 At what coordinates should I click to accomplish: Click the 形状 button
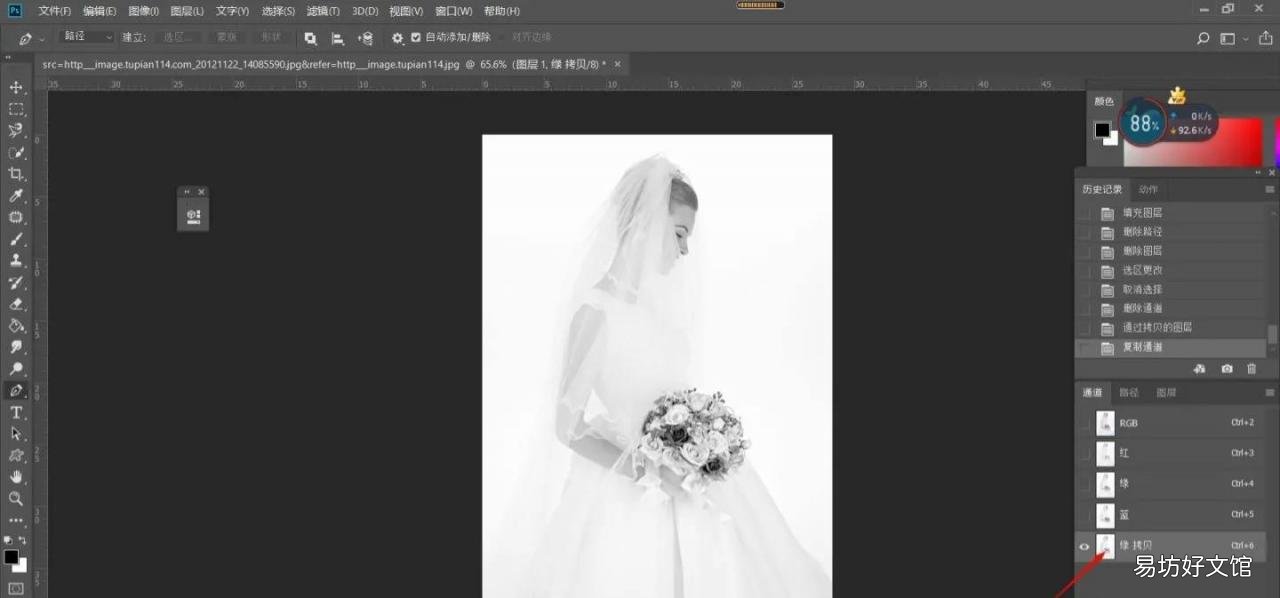(x=271, y=37)
